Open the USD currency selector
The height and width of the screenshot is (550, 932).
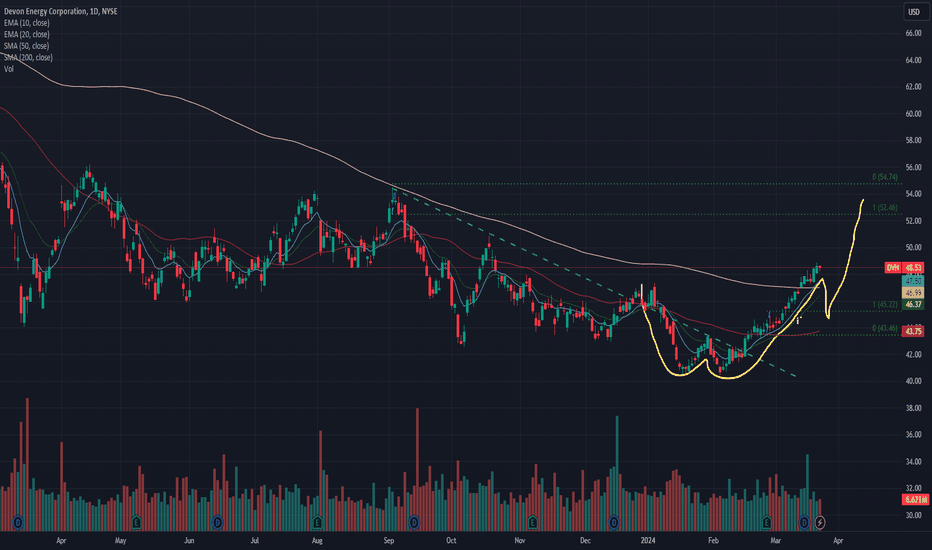[914, 12]
